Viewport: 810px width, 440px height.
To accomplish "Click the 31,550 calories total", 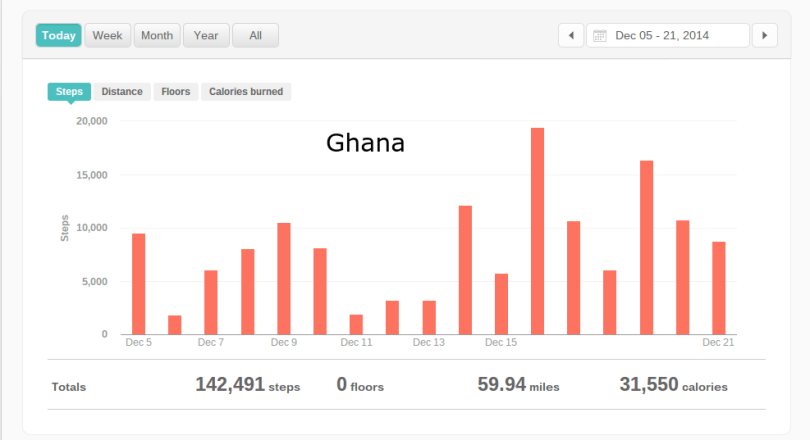I will click(x=673, y=385).
